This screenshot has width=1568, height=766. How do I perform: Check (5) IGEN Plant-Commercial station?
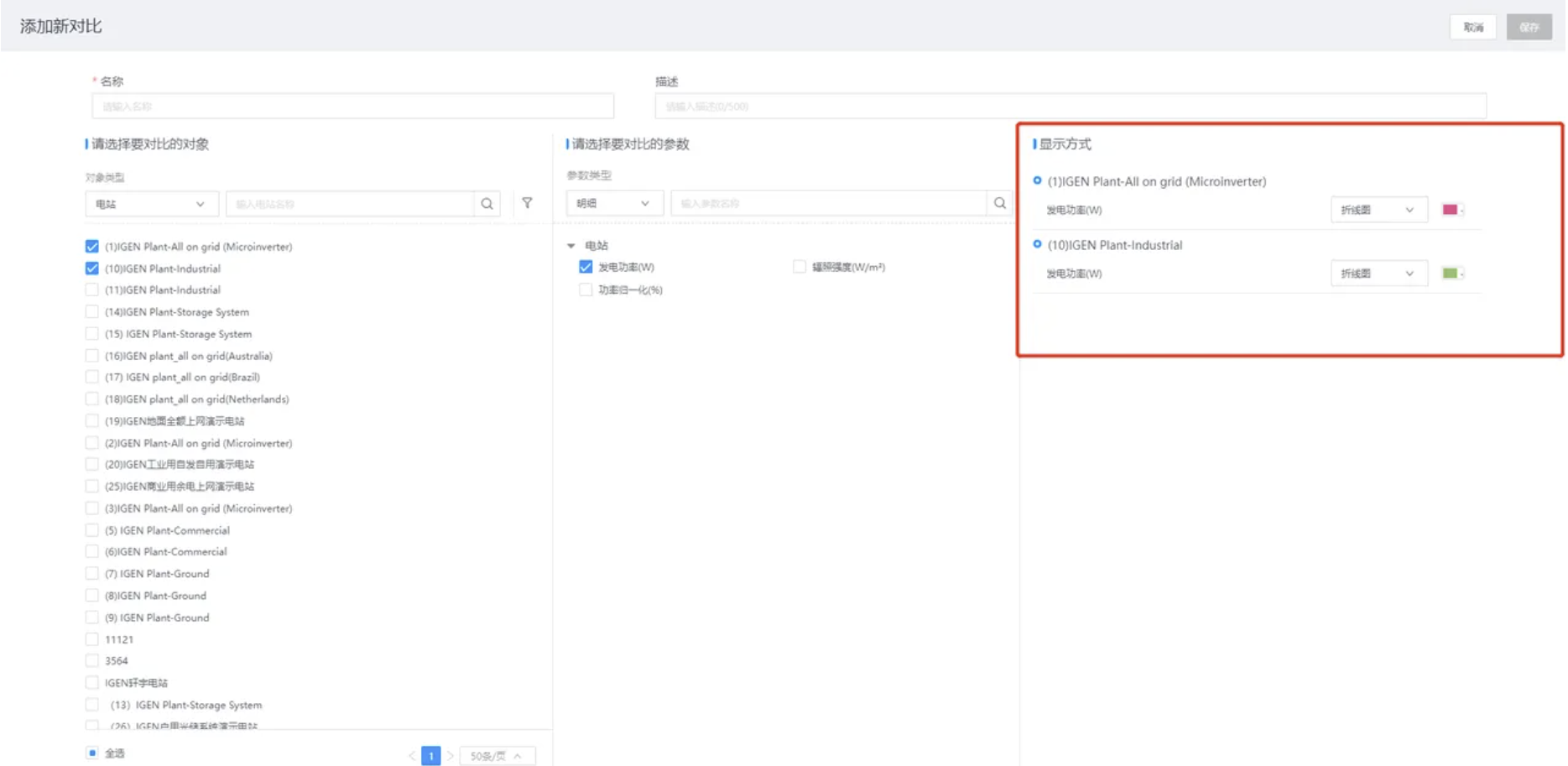(92, 530)
